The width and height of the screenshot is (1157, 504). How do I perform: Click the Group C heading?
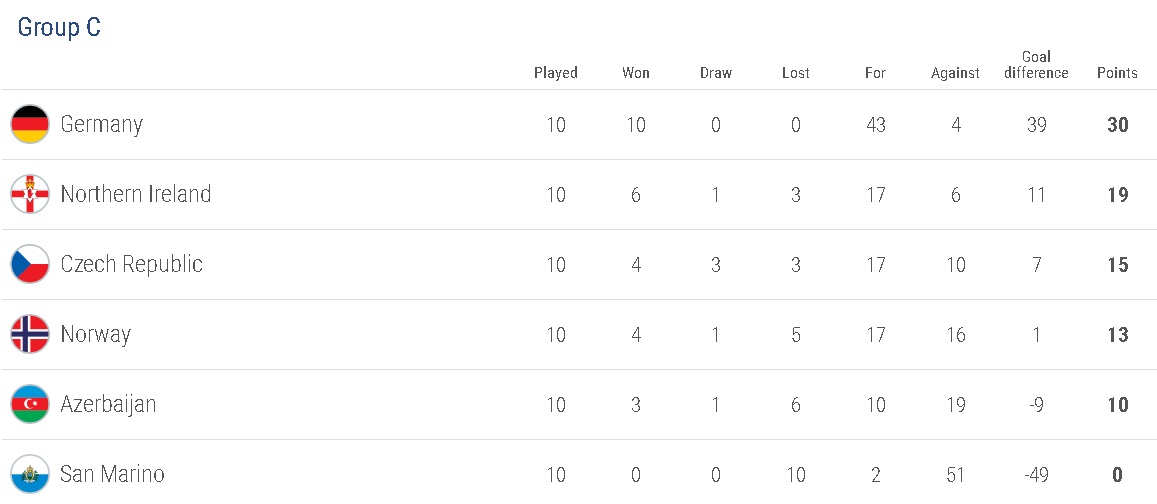click(x=59, y=28)
